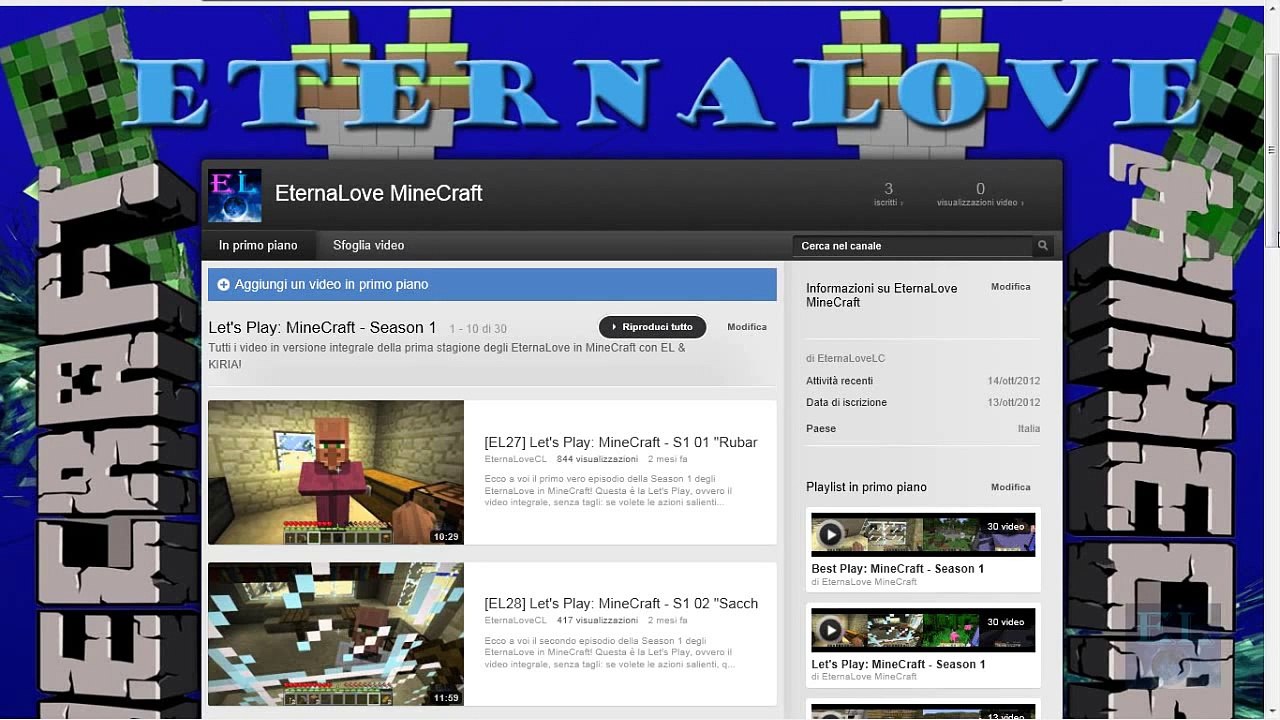The height and width of the screenshot is (720, 1280).
Task: Open thumbnail of EL28 video
Action: click(336, 634)
